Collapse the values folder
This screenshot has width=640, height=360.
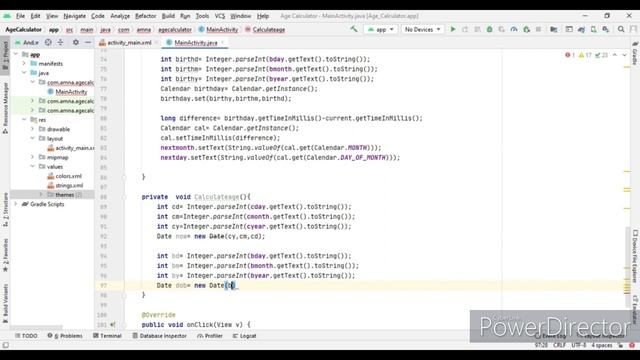[x=33, y=167]
